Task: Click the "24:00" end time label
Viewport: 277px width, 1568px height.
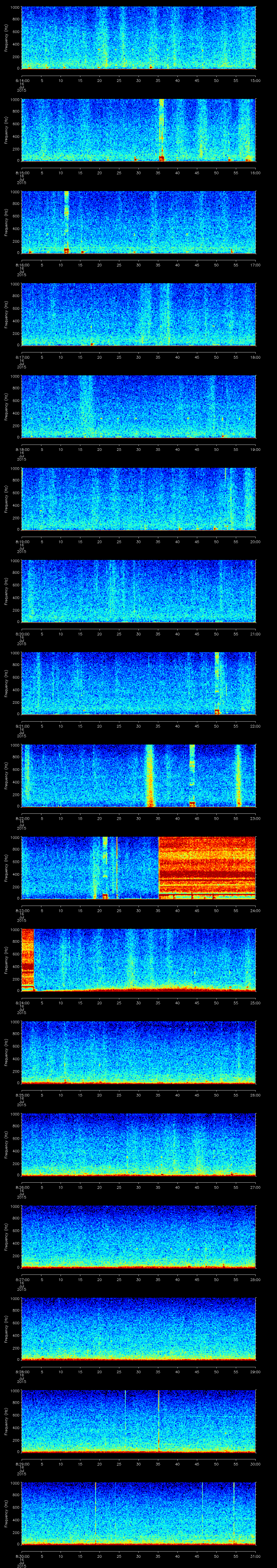Action: click(255, 911)
